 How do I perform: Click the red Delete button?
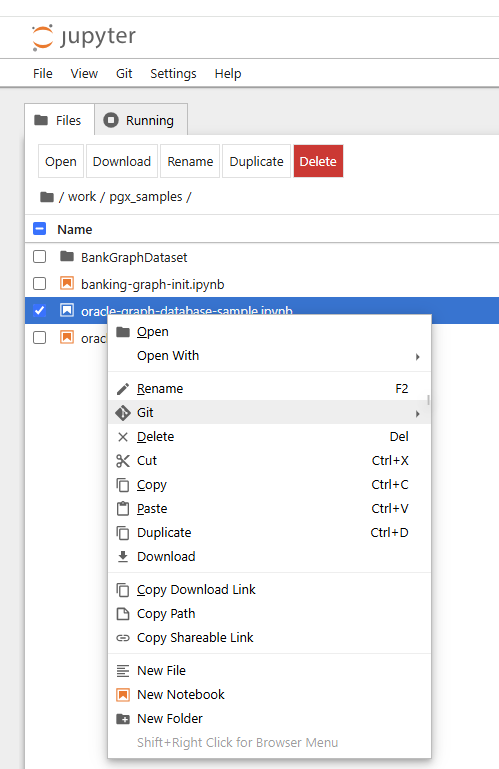318,161
